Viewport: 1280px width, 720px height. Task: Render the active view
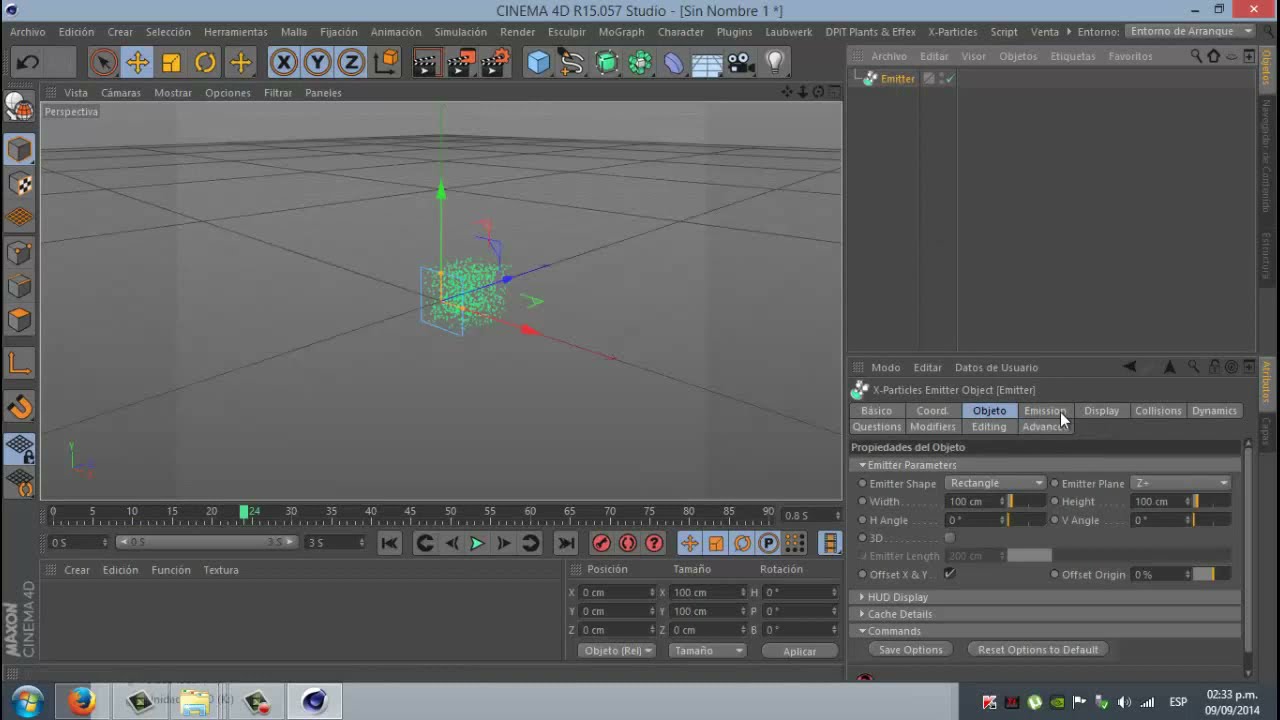426,63
